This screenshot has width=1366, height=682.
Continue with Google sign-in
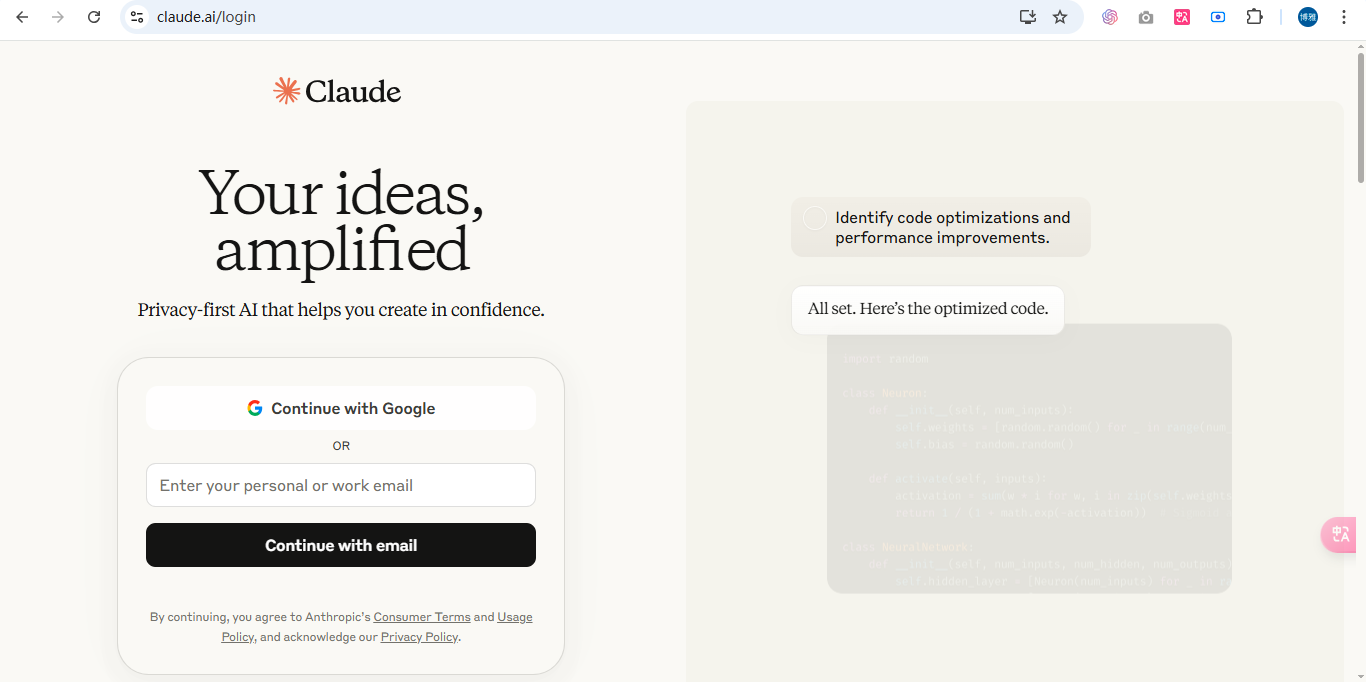(x=341, y=408)
